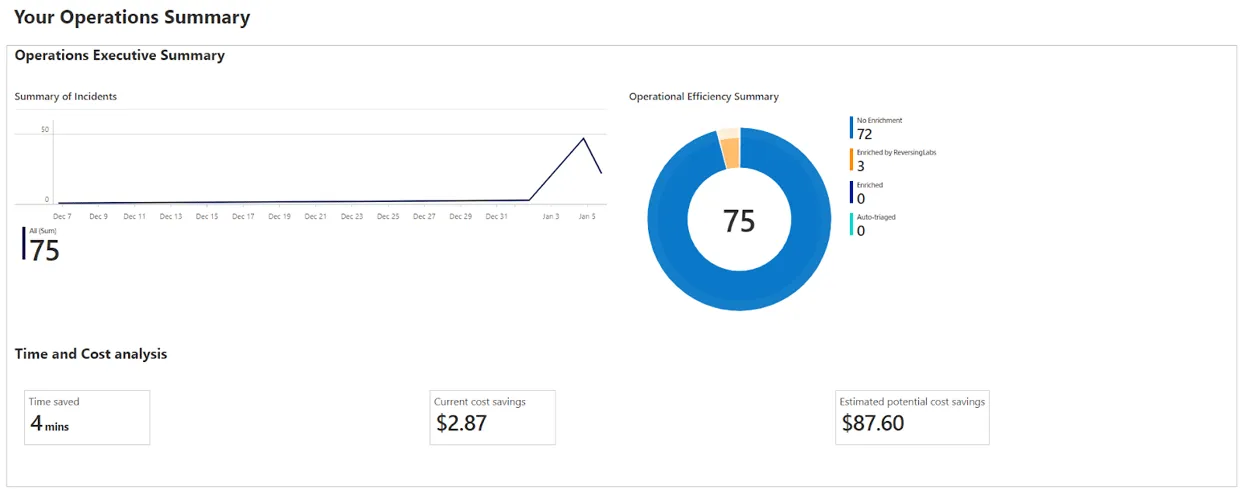
Task: Click the 75 total in donut center
Action: click(739, 221)
